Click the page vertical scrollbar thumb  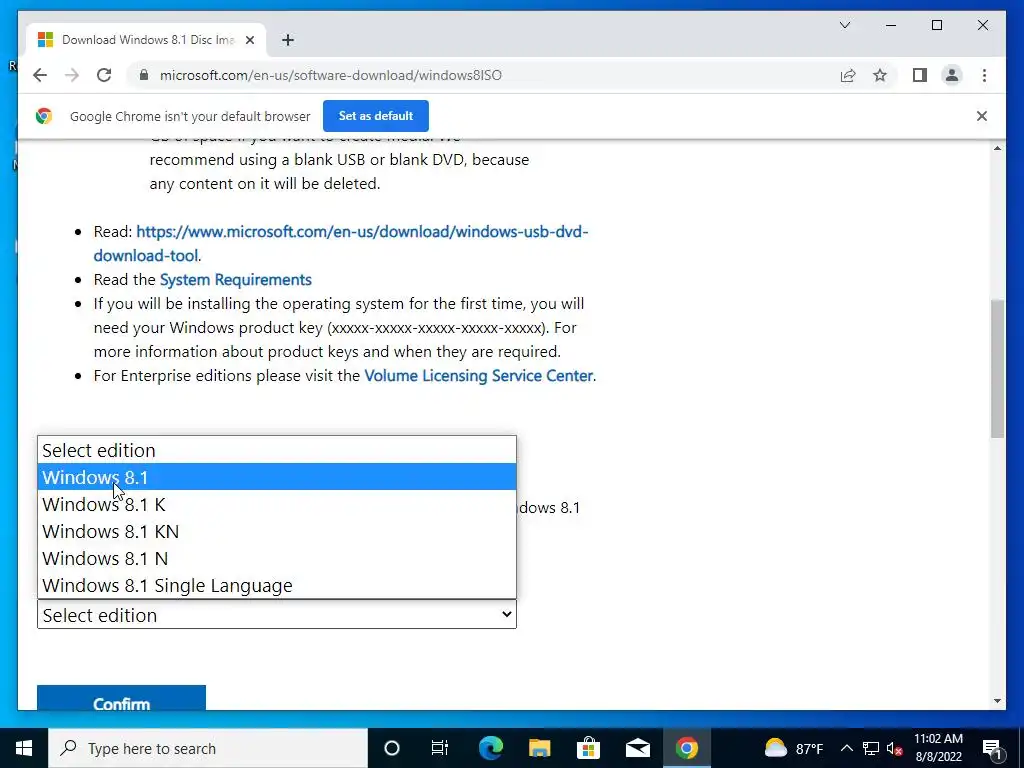[997, 368]
